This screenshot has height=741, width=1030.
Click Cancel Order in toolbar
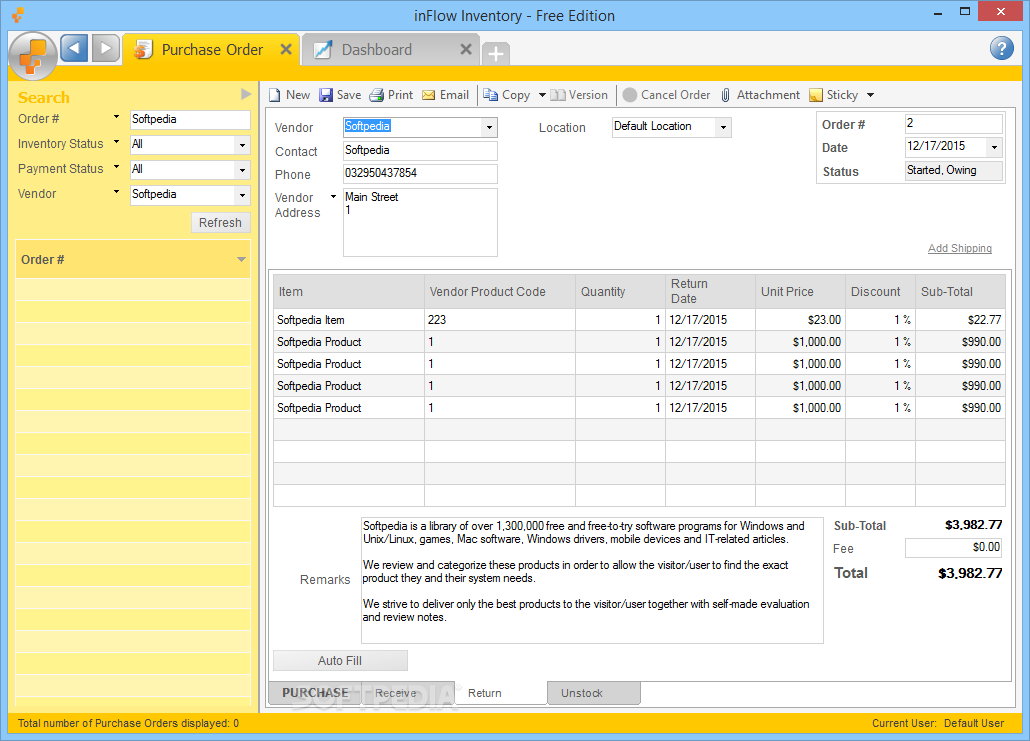pyautogui.click(x=667, y=95)
